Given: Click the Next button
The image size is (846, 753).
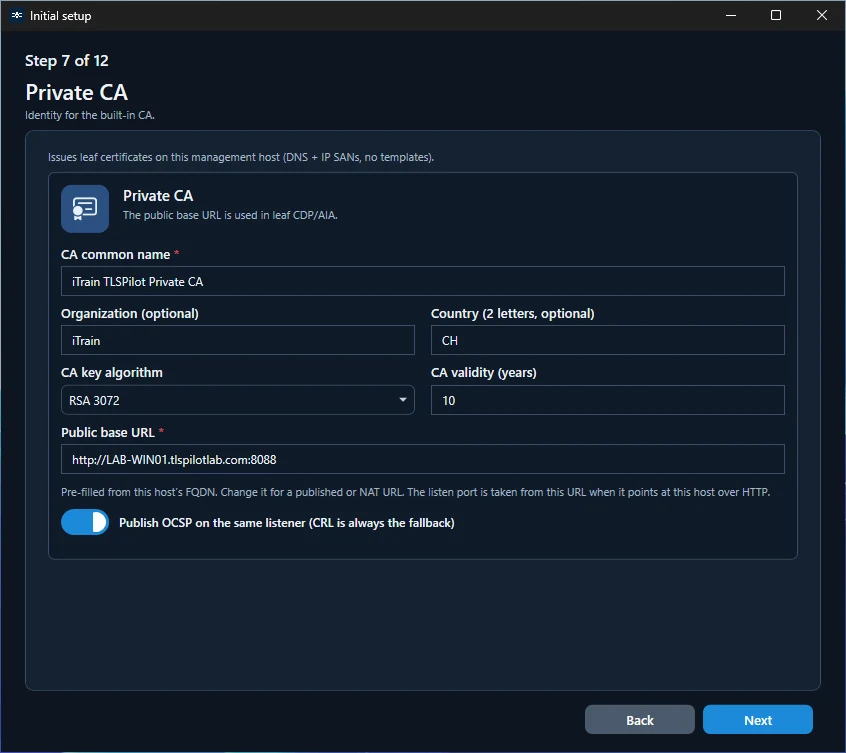Looking at the screenshot, I should (x=758, y=720).
